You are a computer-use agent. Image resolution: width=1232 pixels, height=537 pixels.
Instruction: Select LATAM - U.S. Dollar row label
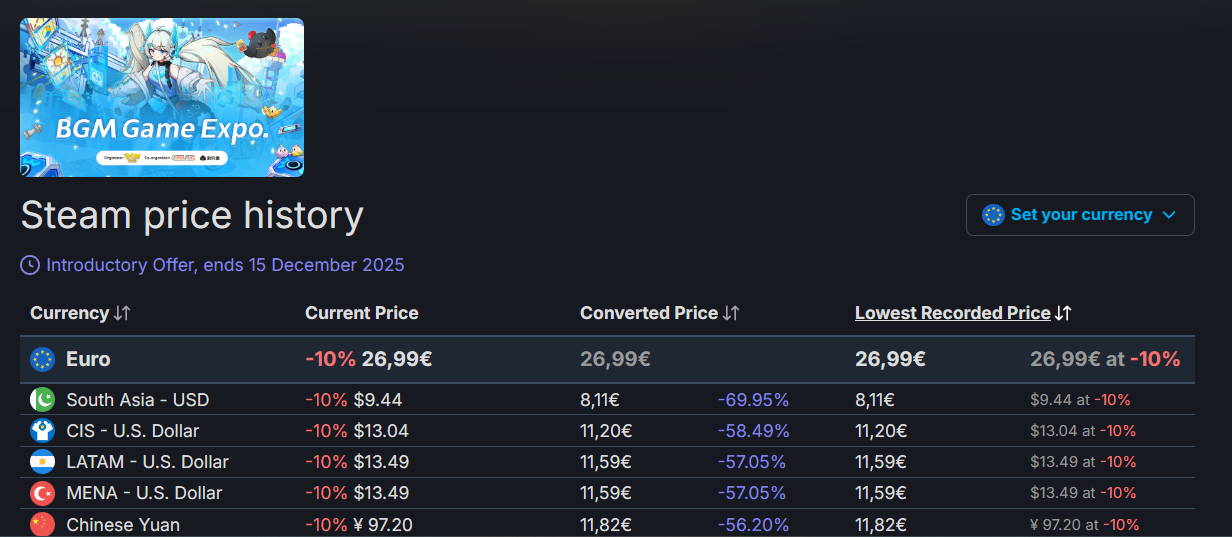pos(148,462)
